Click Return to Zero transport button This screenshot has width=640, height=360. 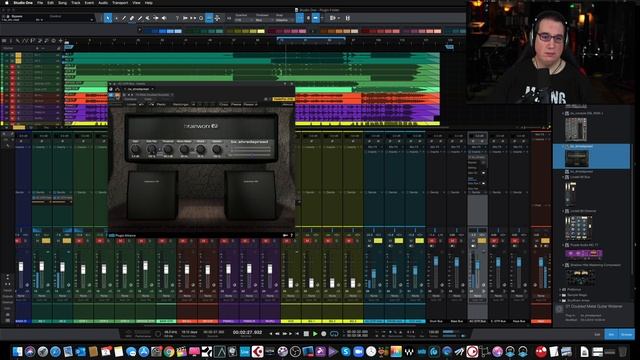[297, 334]
